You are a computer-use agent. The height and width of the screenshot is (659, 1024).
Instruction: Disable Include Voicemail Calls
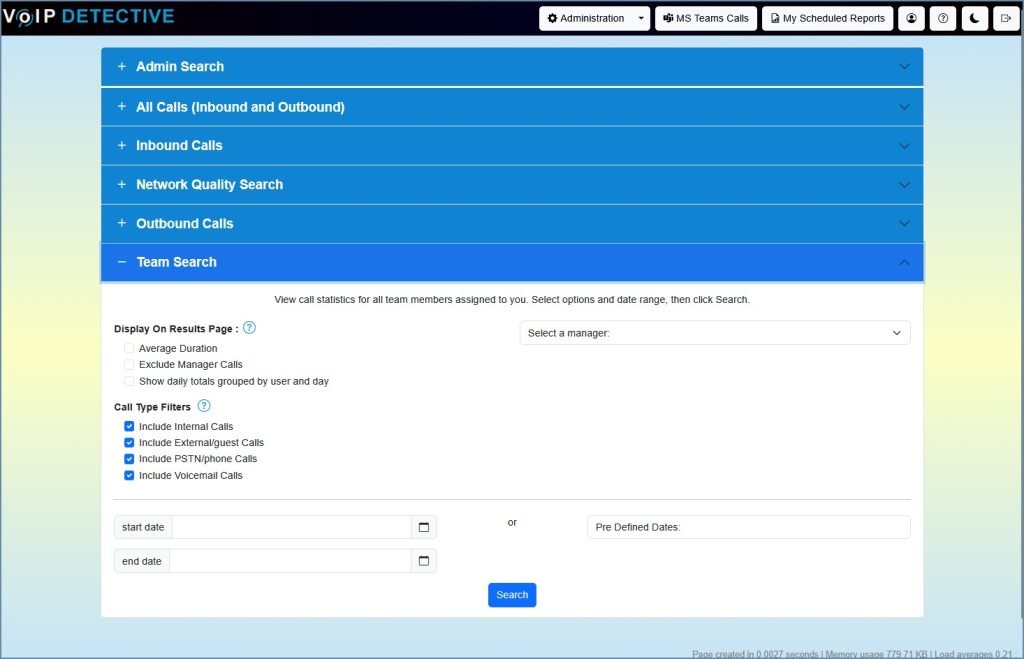tap(129, 475)
